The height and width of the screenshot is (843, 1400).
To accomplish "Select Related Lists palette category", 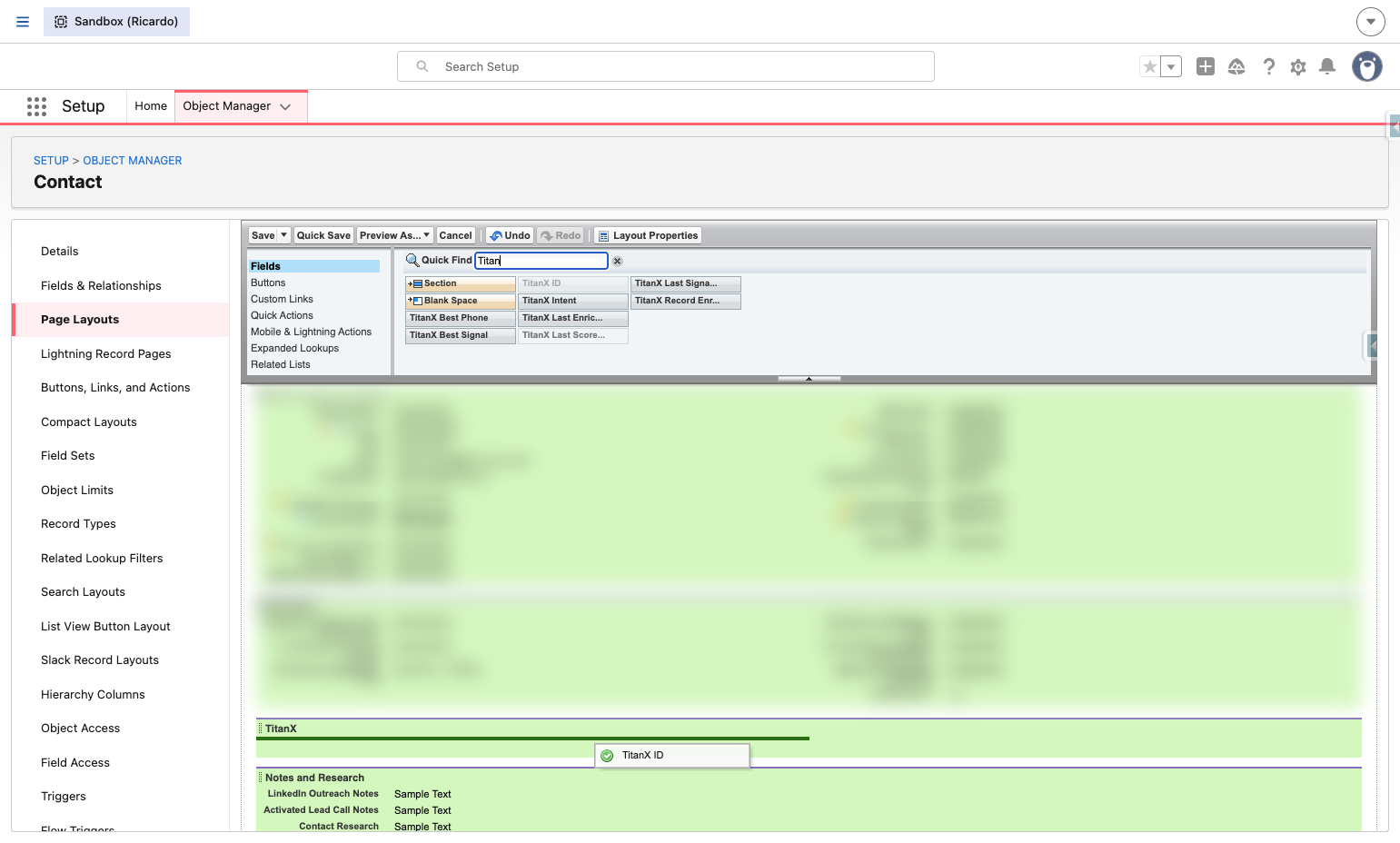I will pos(281,364).
